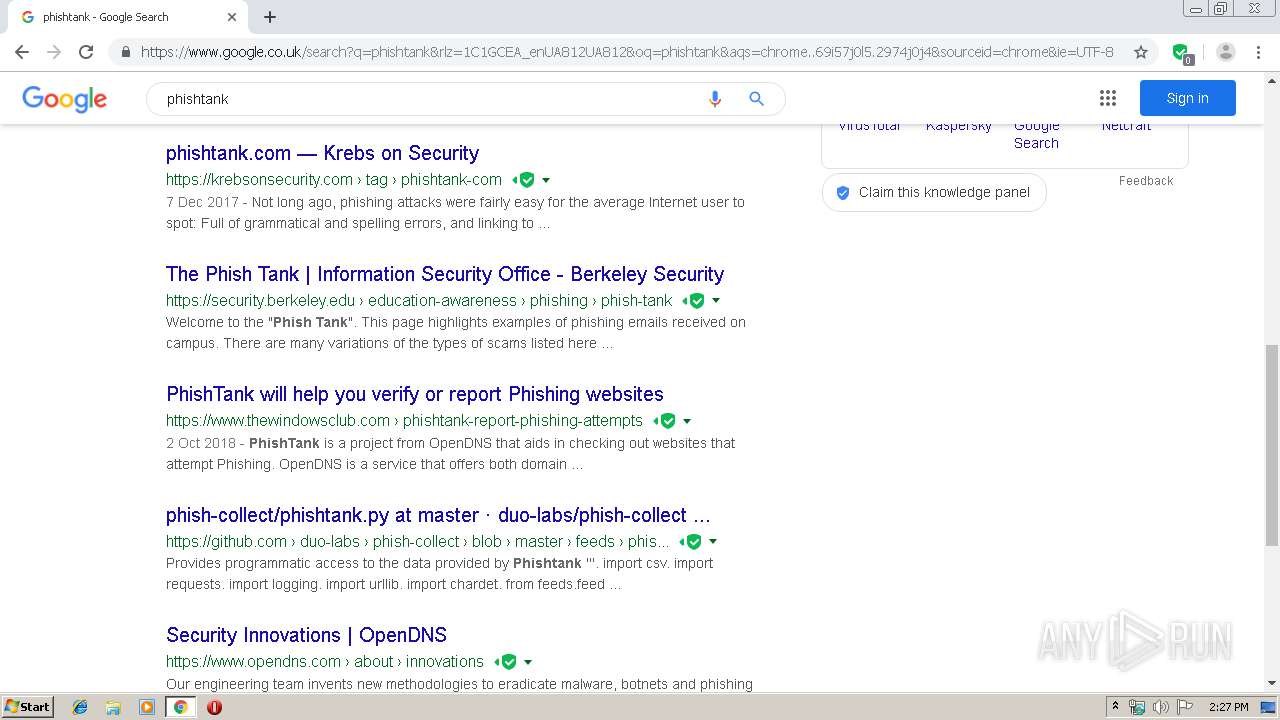
Task: View site info via padlock icon
Action: click(x=125, y=52)
